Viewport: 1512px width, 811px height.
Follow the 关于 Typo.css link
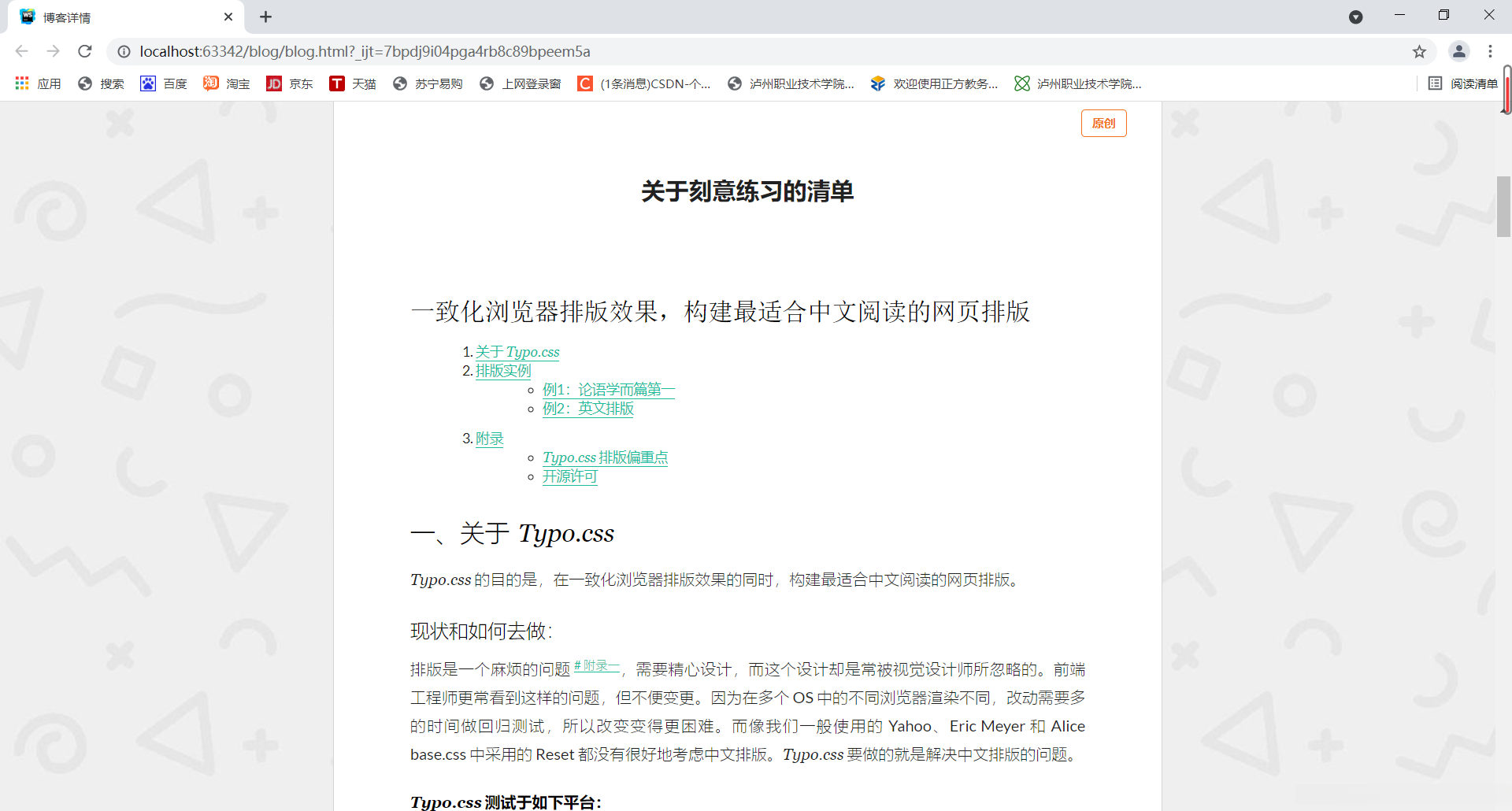[517, 352]
